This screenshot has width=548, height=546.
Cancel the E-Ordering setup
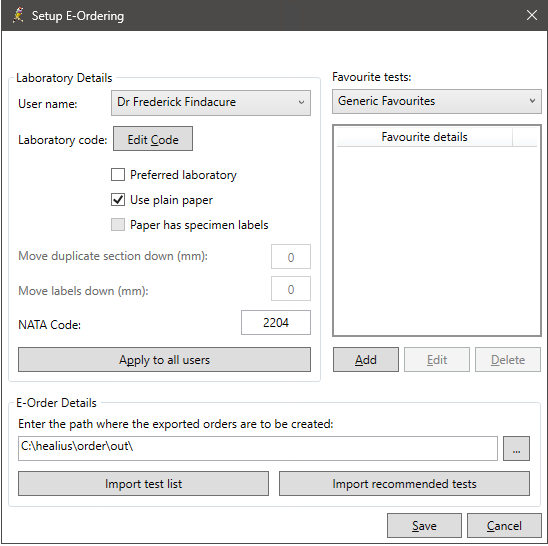pos(504,525)
